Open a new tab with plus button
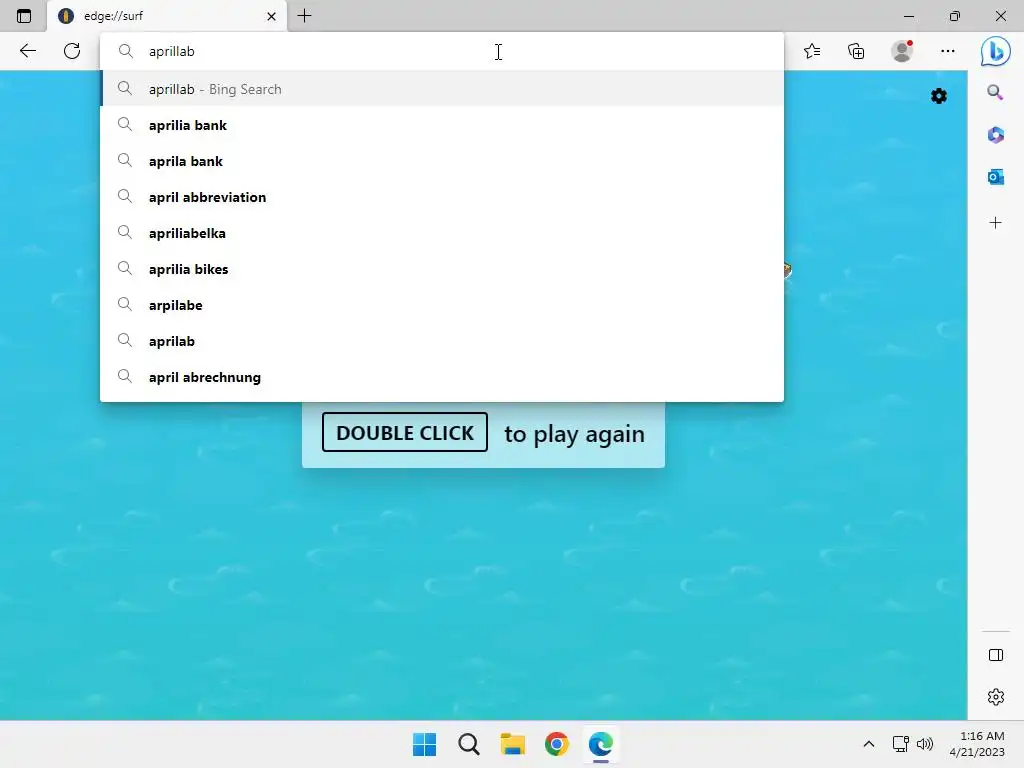1024x768 pixels. click(304, 16)
